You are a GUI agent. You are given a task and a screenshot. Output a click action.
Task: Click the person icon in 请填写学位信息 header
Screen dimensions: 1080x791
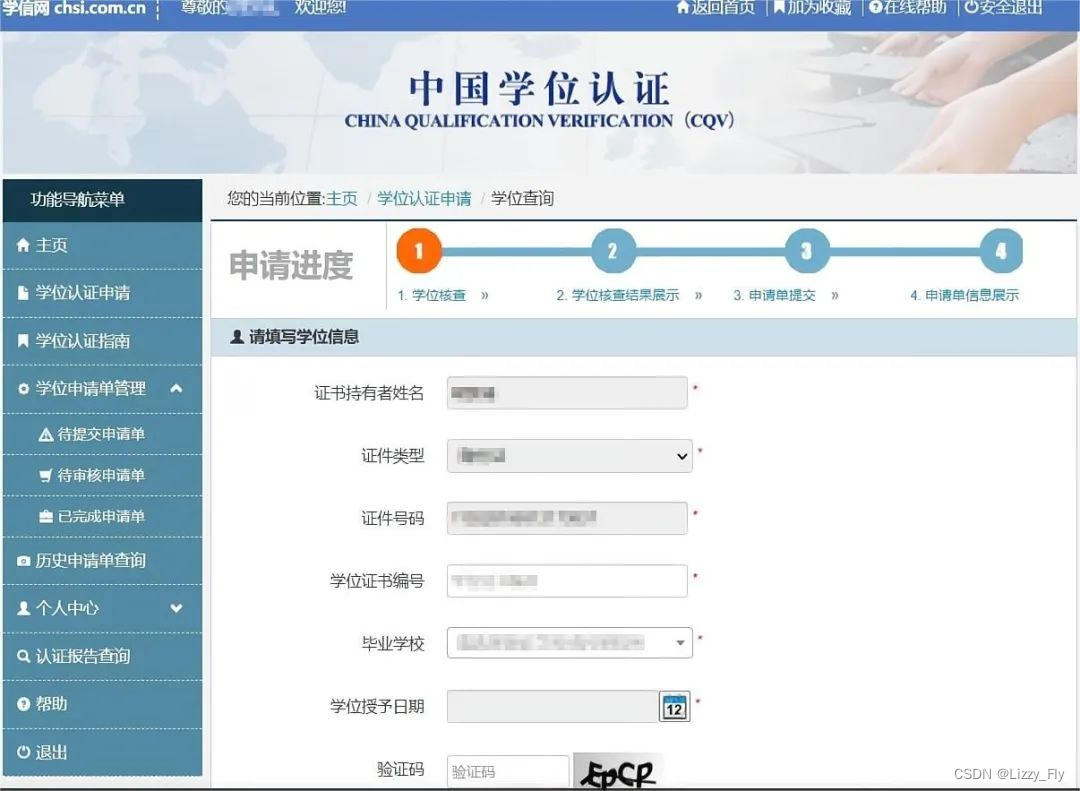coord(237,336)
